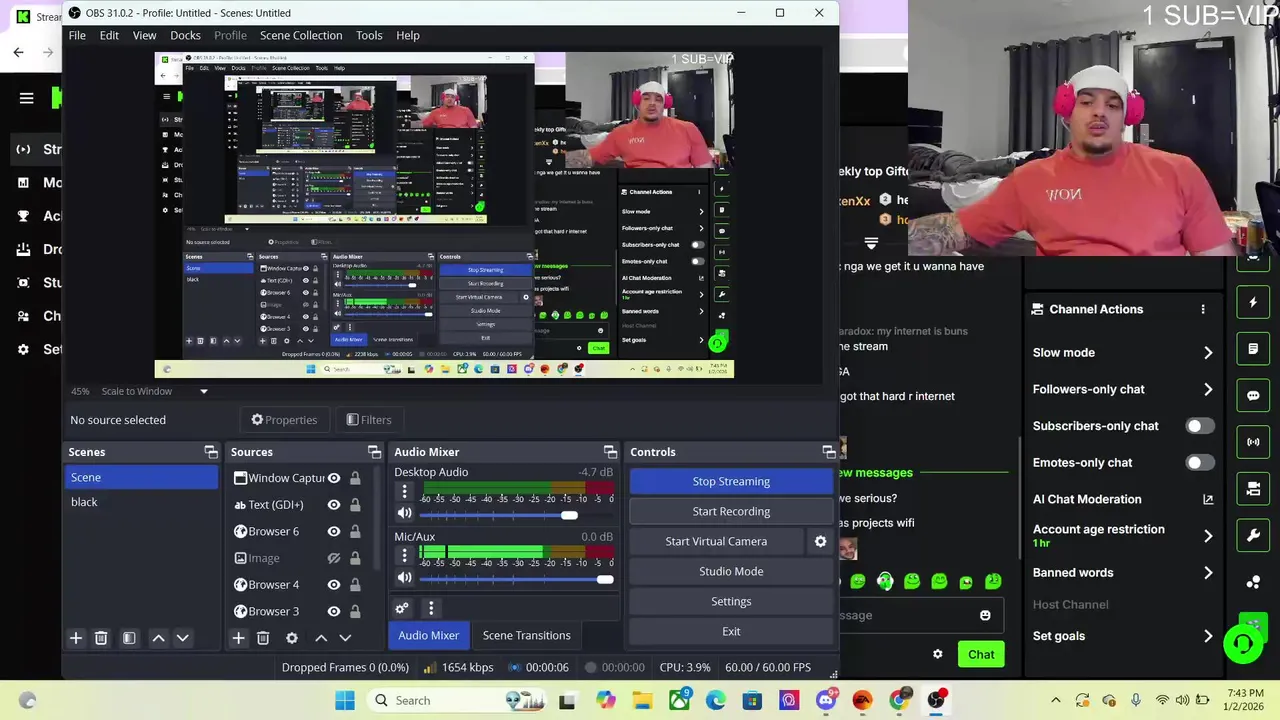Expand Slow mode options
Image resolution: width=1280 pixels, height=720 pixels.
pos(1208,353)
